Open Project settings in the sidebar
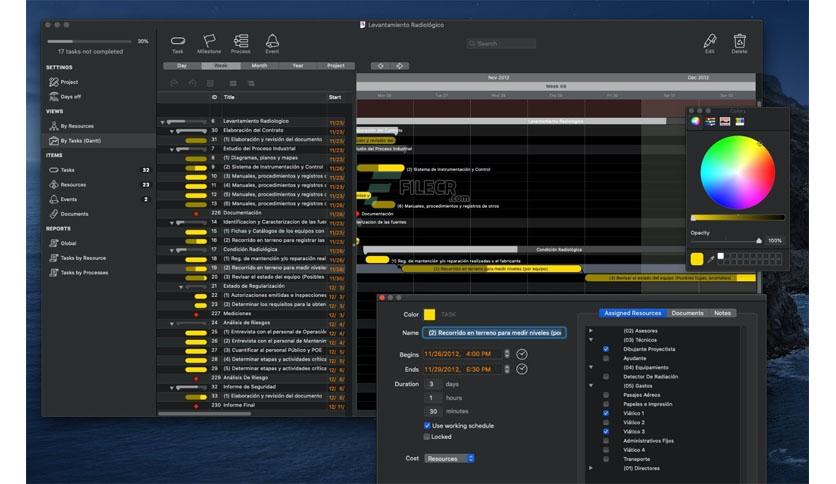 (64, 82)
